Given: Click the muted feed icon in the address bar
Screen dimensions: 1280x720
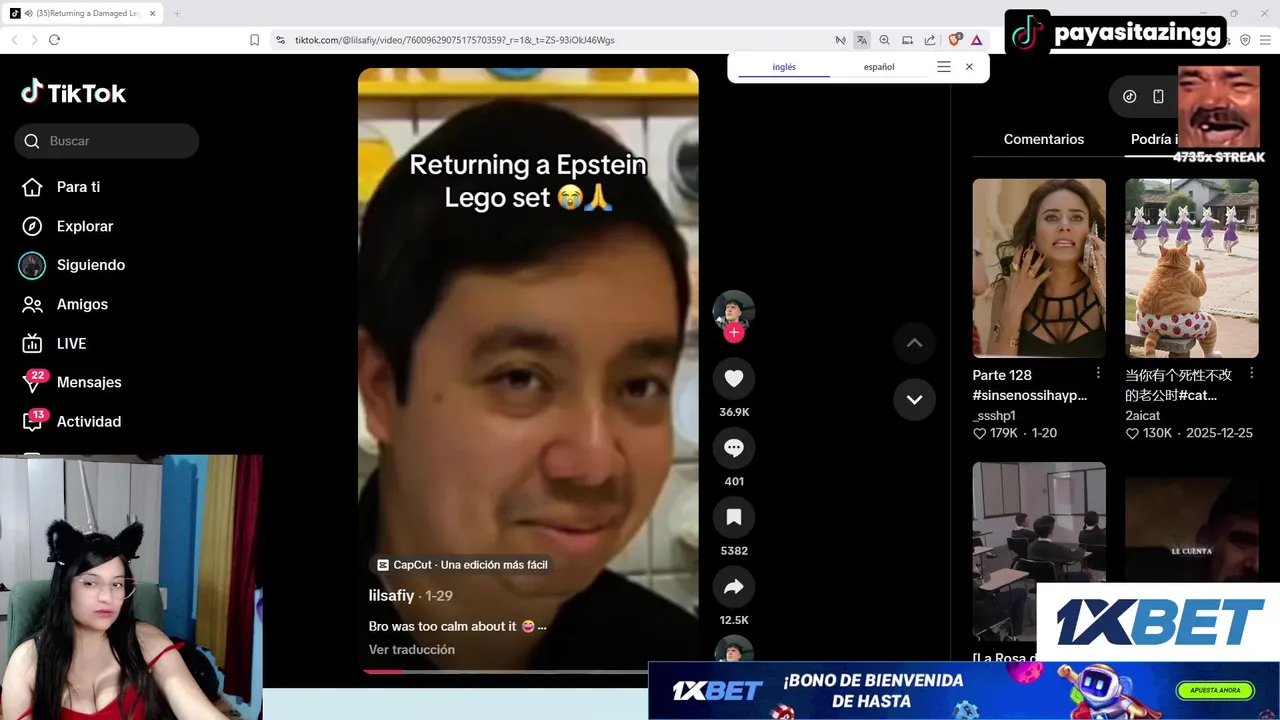Looking at the screenshot, I should (x=841, y=40).
